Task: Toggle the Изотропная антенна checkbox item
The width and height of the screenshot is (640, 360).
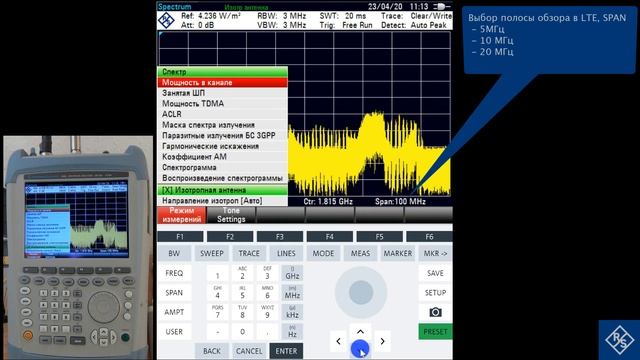Action: point(222,190)
